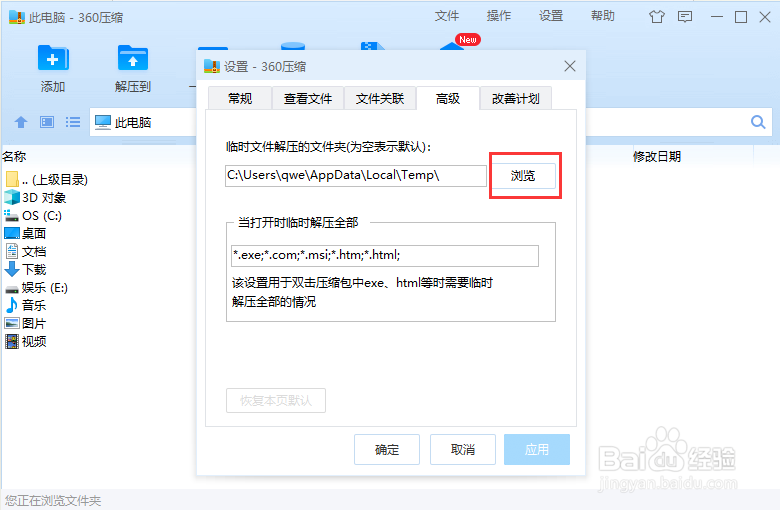Viewport: 780px width, 510px height.
Task: Sort by the 修改日期 column header
Action: point(657,157)
